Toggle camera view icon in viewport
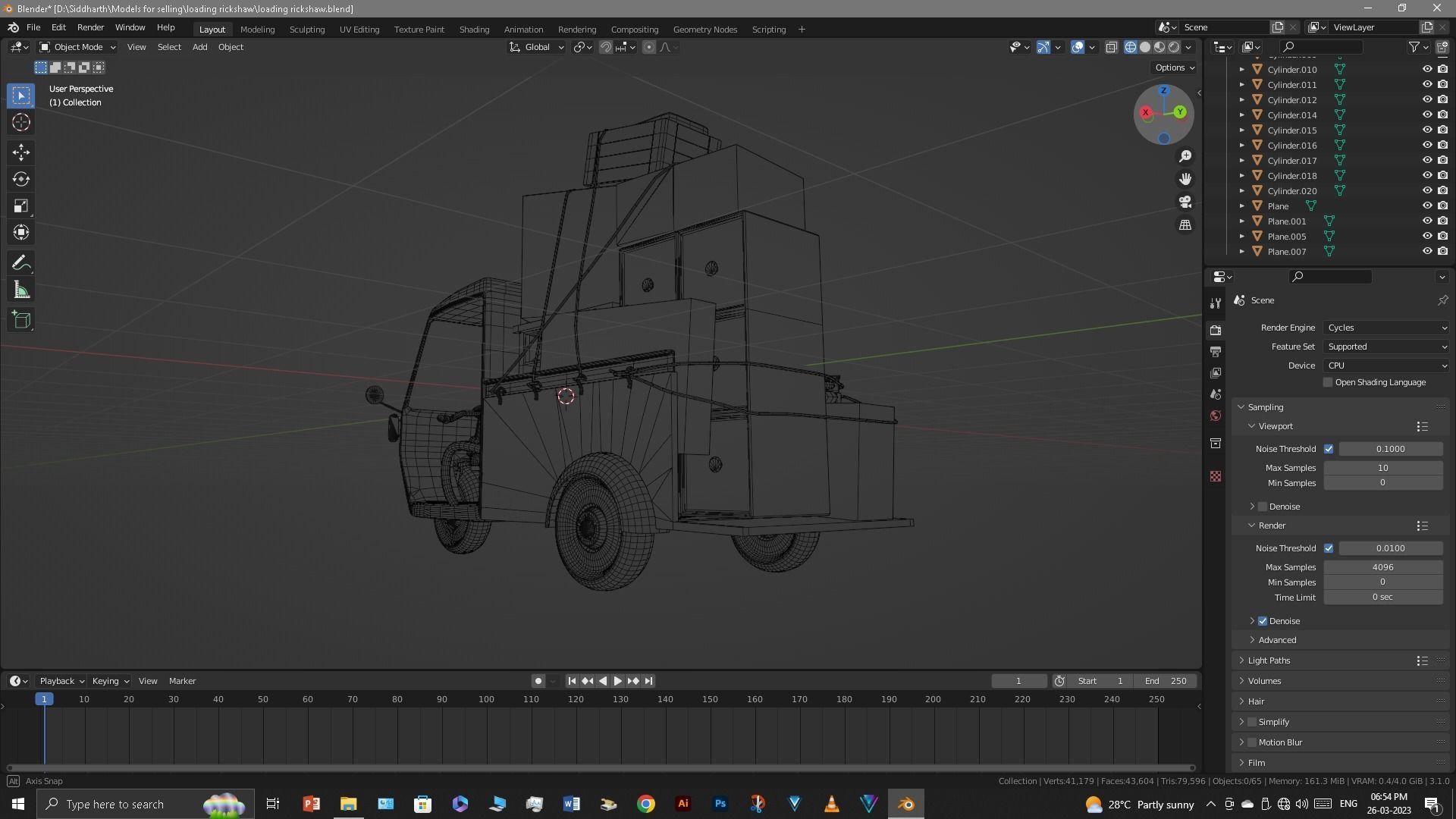Viewport: 1456px width, 819px height. tap(1185, 202)
